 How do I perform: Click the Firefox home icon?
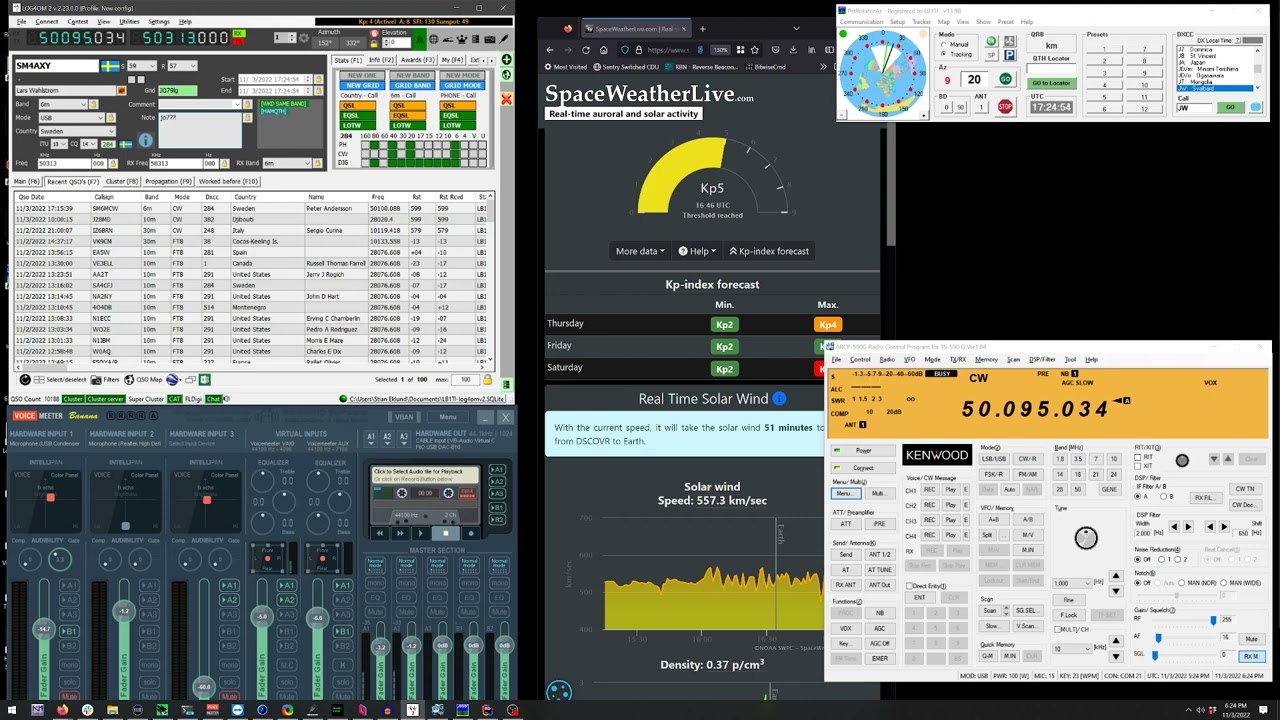coord(604,49)
